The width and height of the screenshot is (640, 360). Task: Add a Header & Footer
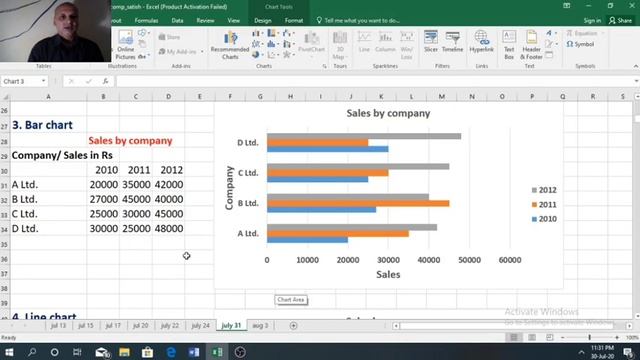point(531,45)
